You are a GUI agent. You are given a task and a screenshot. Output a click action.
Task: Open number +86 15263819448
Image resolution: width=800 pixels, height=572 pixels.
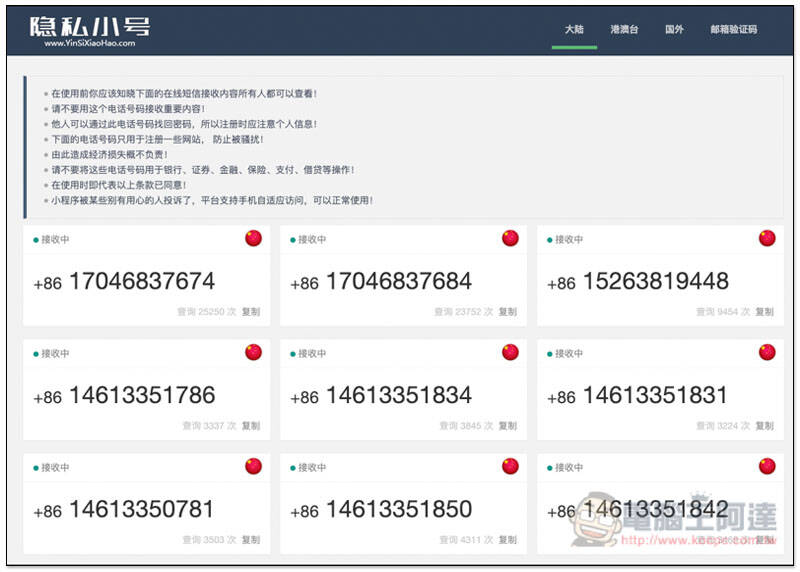(x=638, y=282)
